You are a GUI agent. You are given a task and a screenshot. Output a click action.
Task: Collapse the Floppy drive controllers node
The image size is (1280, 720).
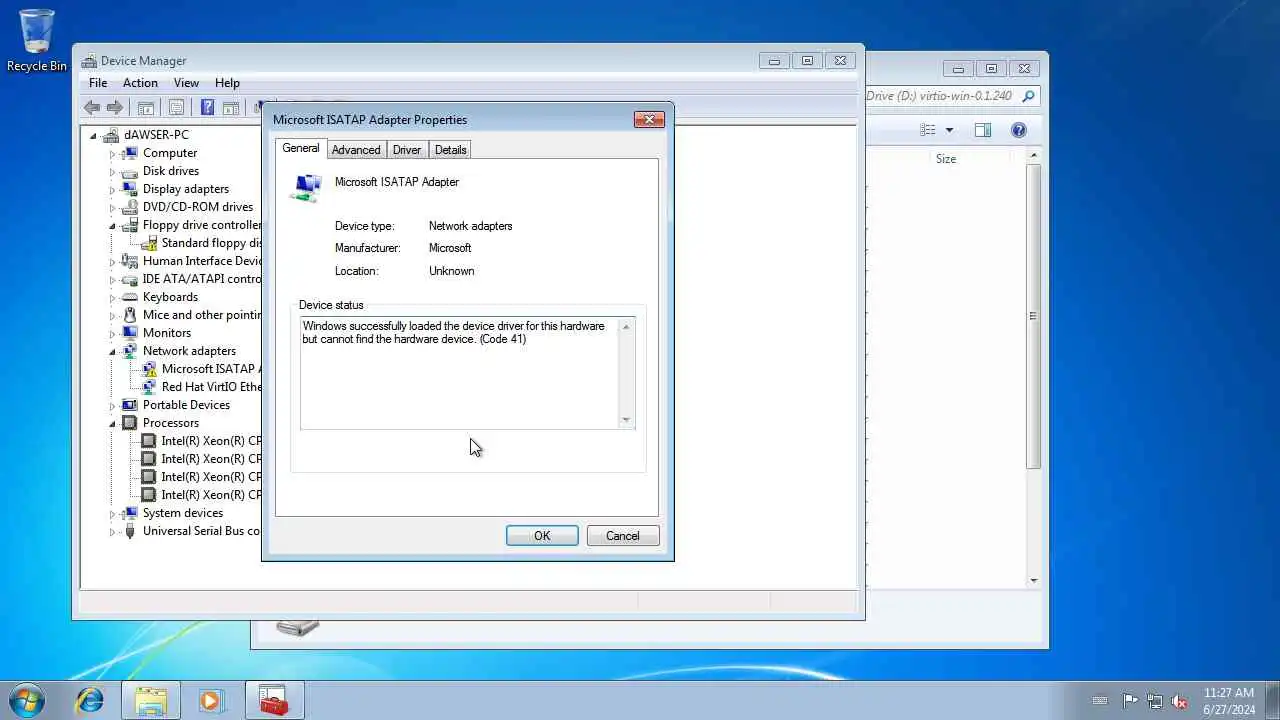(x=112, y=225)
